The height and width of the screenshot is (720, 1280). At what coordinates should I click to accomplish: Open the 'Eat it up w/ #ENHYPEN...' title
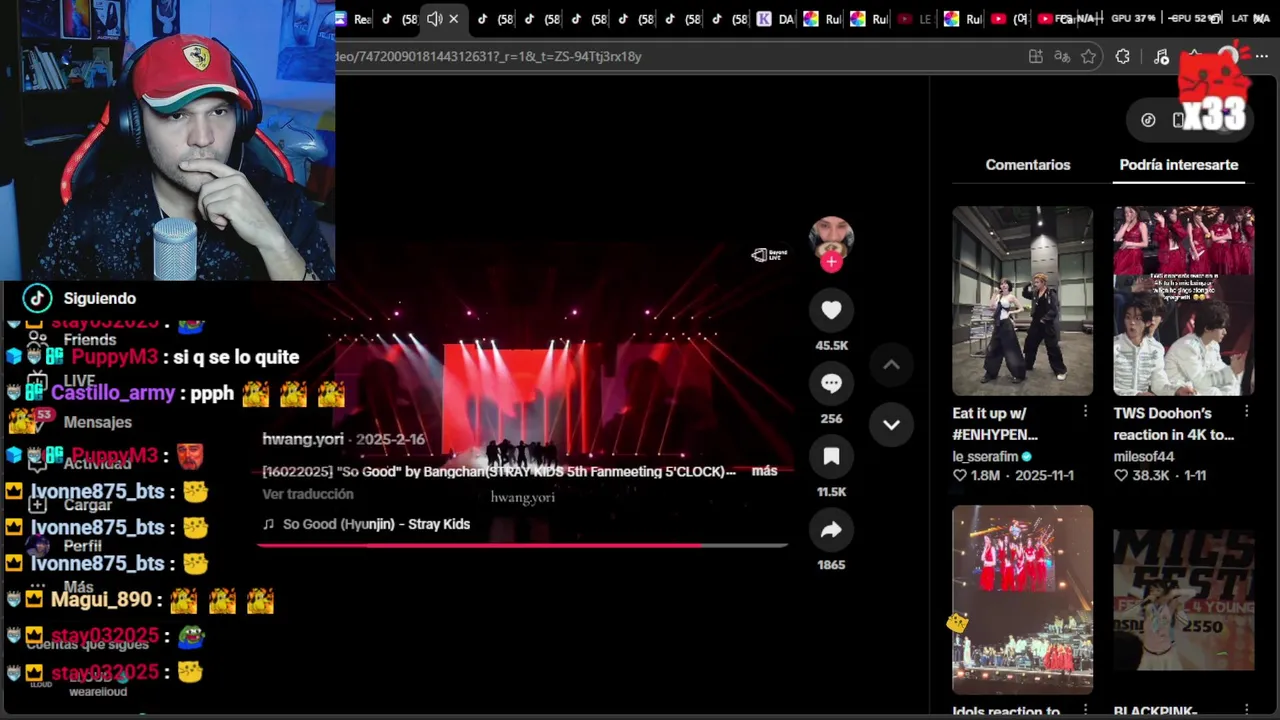click(995, 424)
